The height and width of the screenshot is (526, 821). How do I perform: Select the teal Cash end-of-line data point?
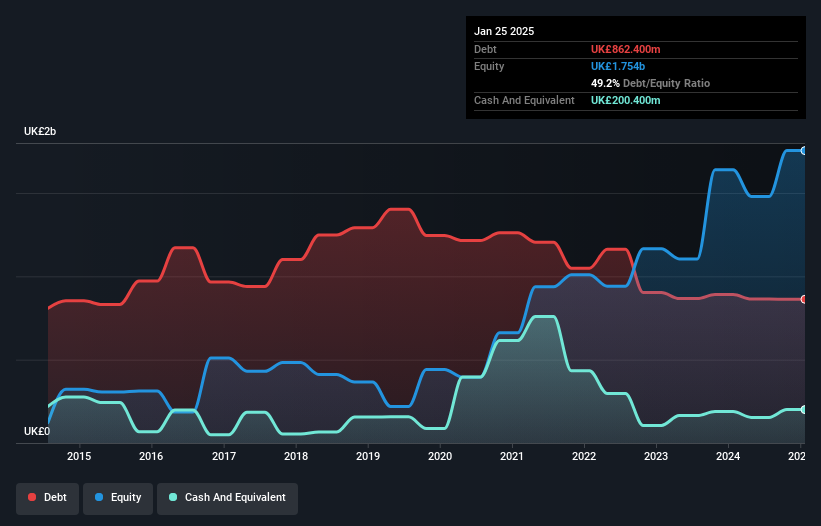pos(804,410)
